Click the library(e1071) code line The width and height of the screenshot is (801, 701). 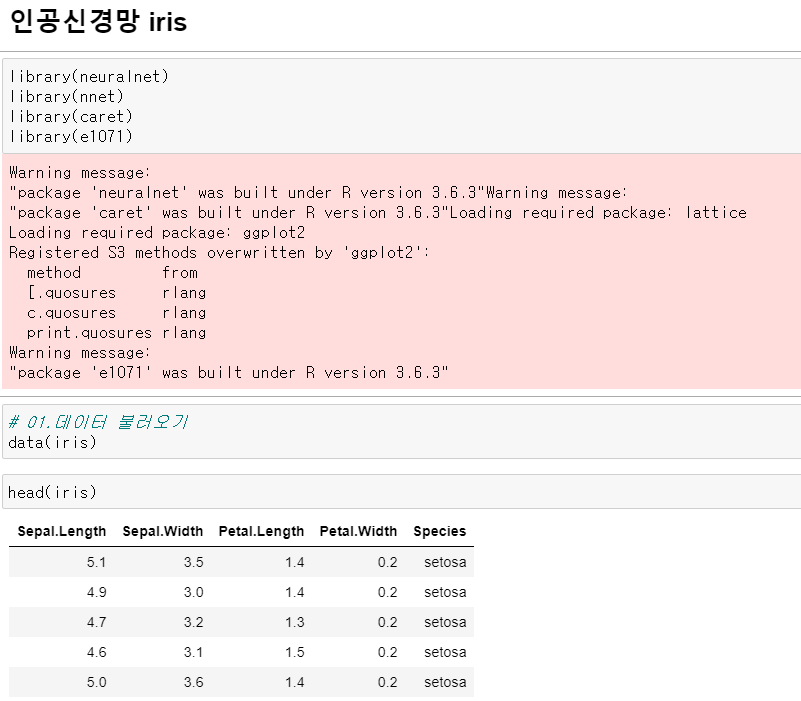point(71,136)
